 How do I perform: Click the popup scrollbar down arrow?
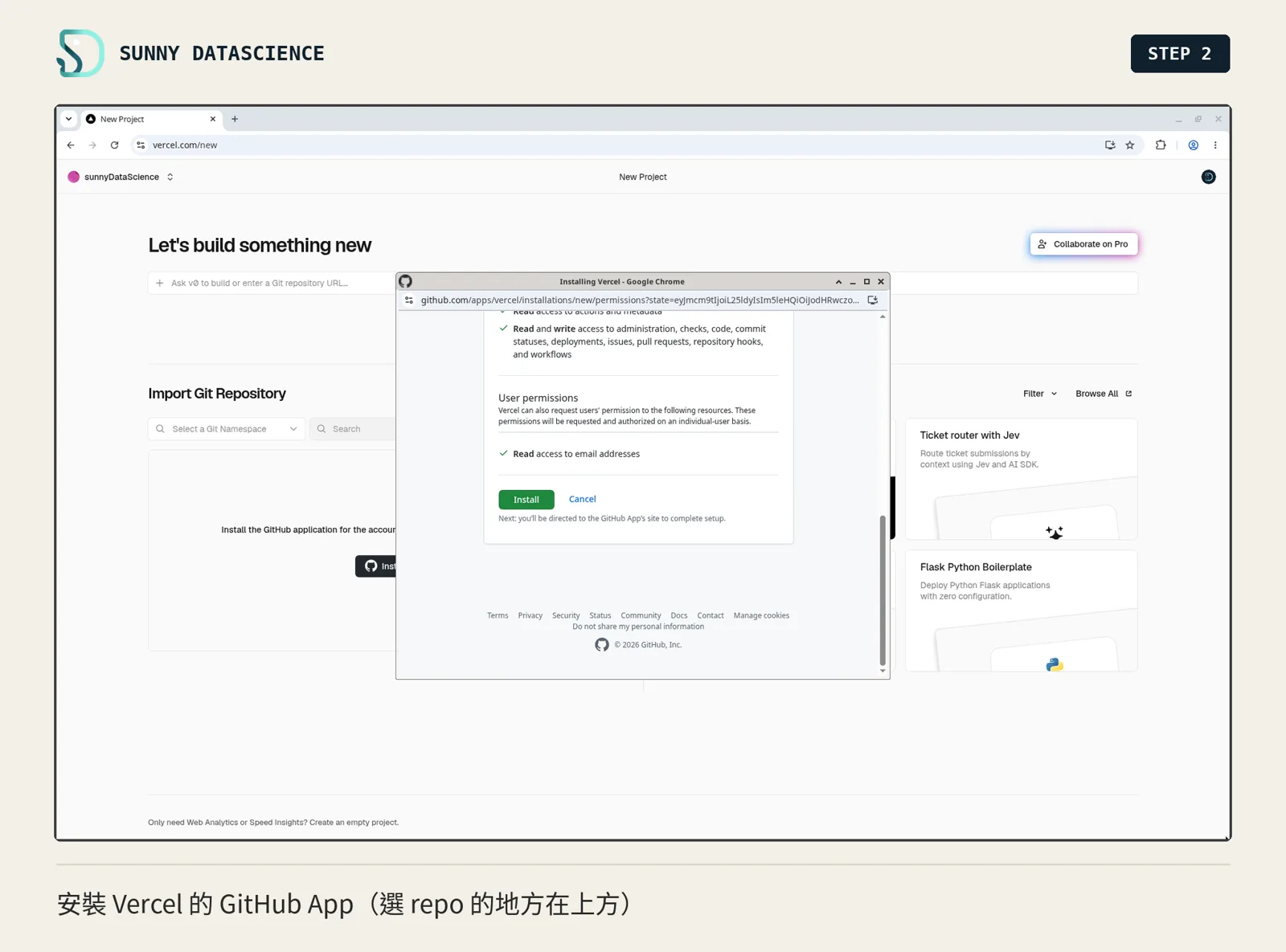click(x=883, y=671)
